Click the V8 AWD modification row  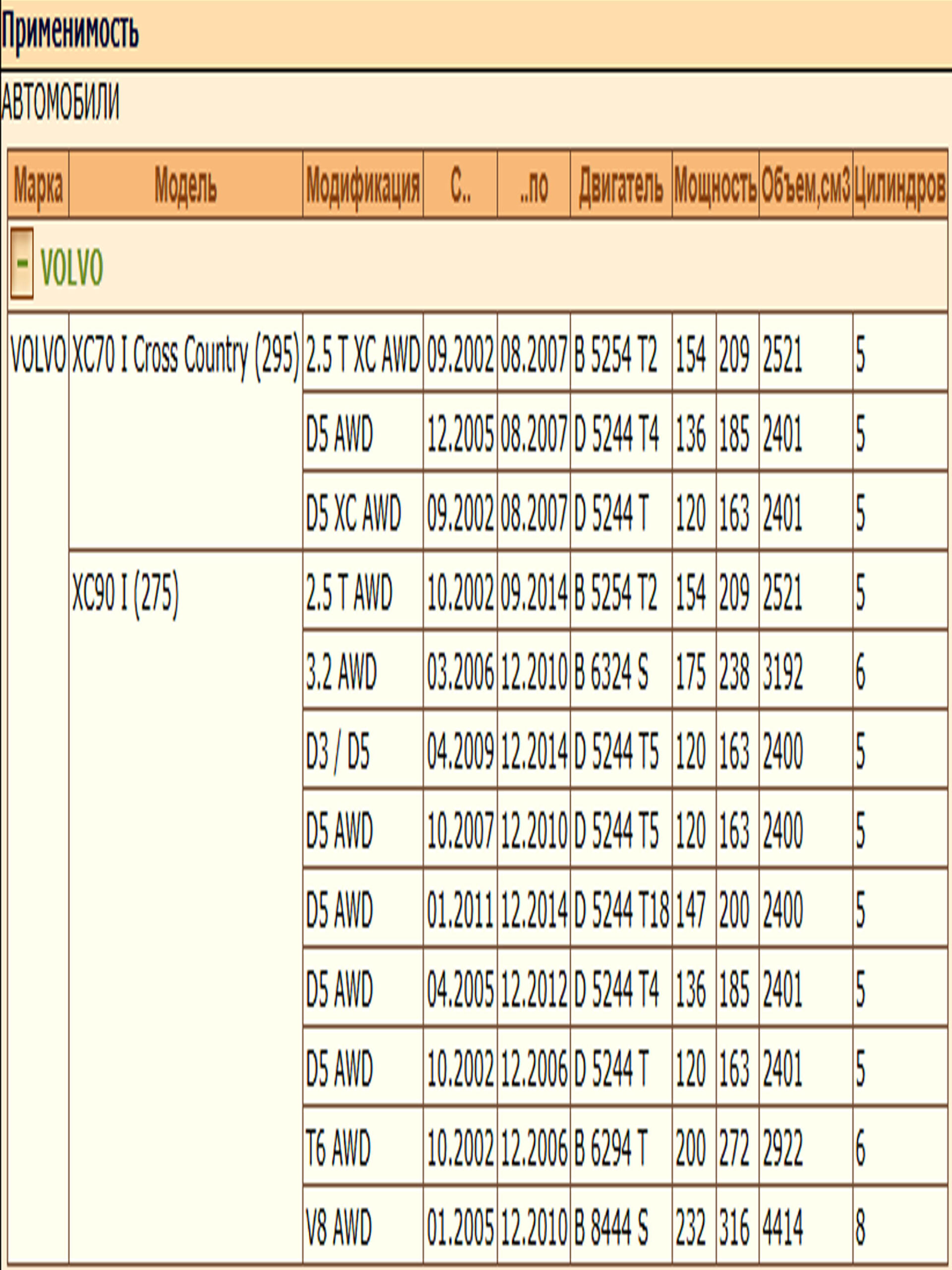[x=339, y=1227]
